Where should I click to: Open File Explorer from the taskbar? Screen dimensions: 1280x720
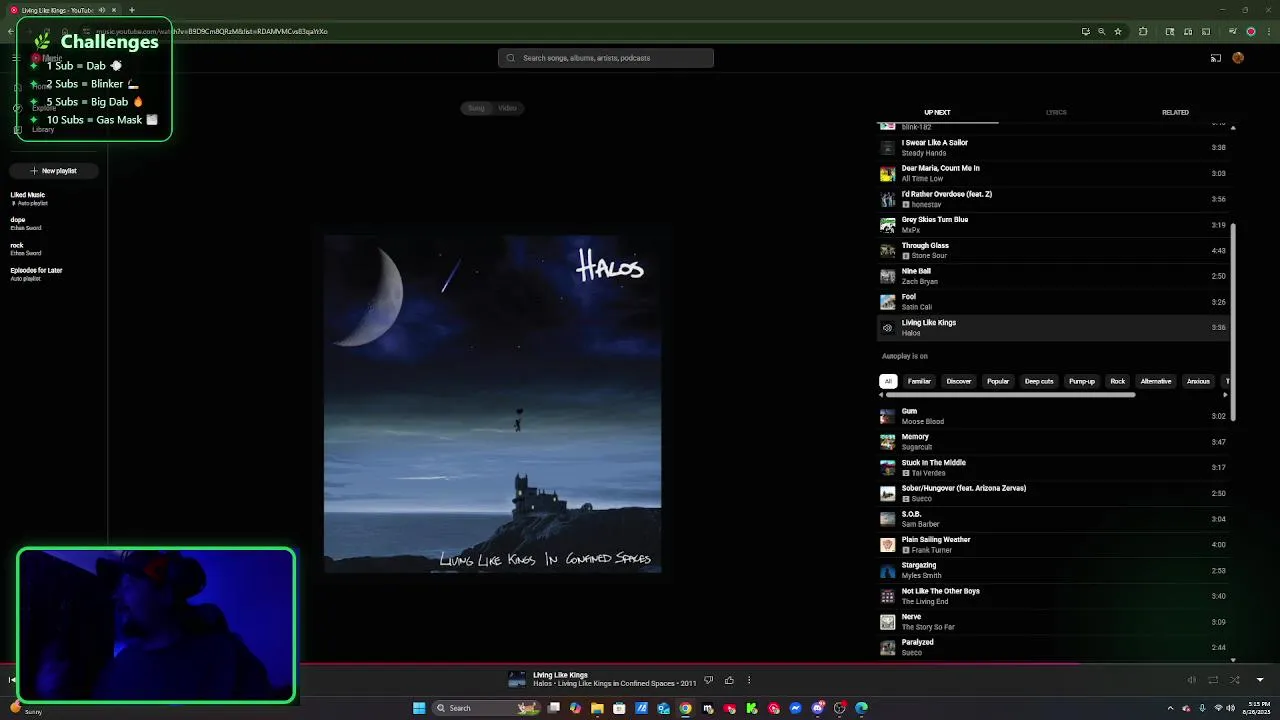pos(597,708)
